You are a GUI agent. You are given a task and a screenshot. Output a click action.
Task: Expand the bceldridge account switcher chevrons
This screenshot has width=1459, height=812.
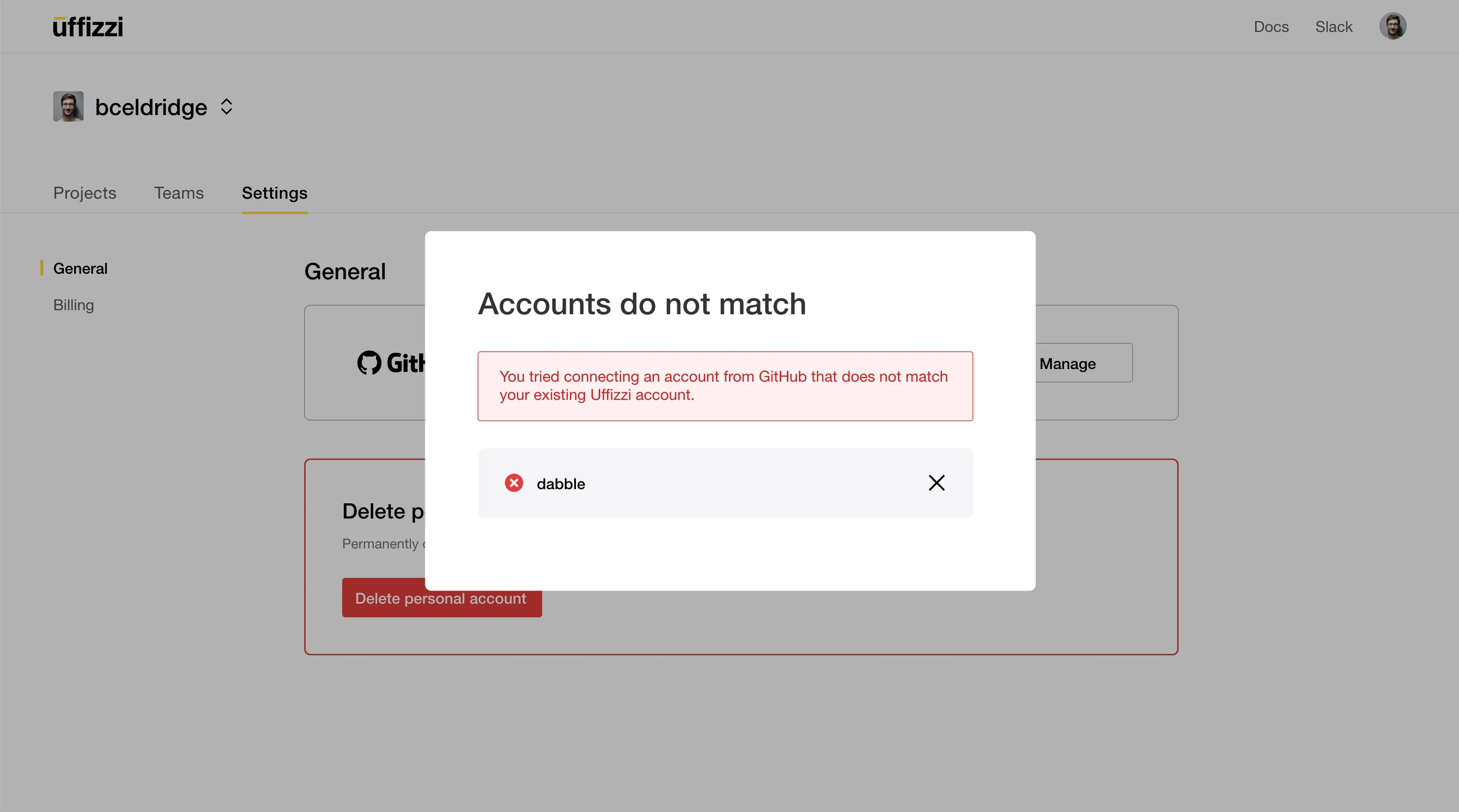[x=227, y=106]
